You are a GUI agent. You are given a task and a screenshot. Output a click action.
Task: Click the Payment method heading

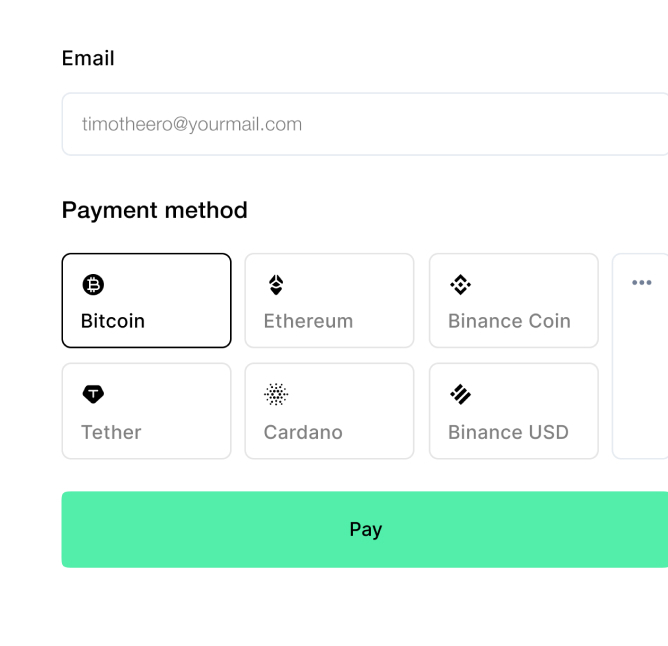154,210
